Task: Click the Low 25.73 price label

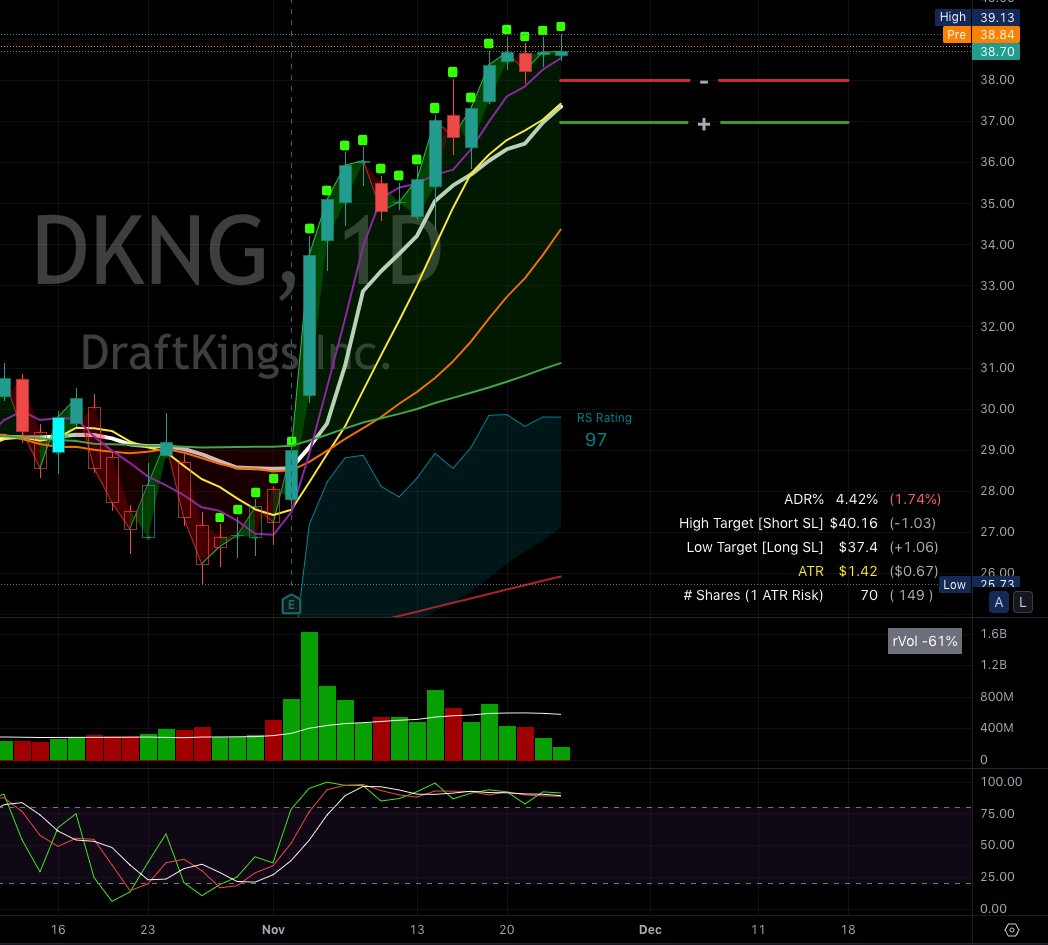Action: 979,584
